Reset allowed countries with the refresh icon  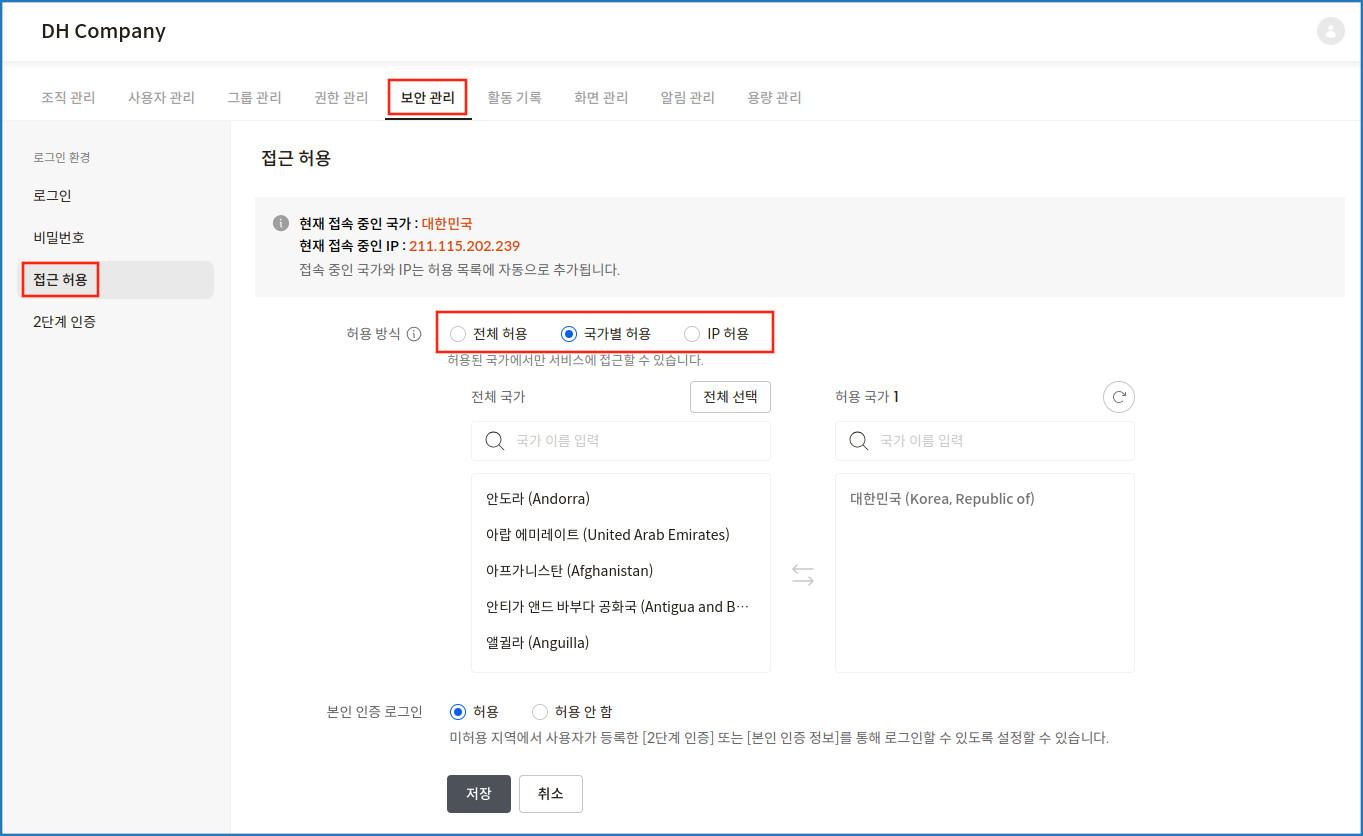tap(1119, 397)
